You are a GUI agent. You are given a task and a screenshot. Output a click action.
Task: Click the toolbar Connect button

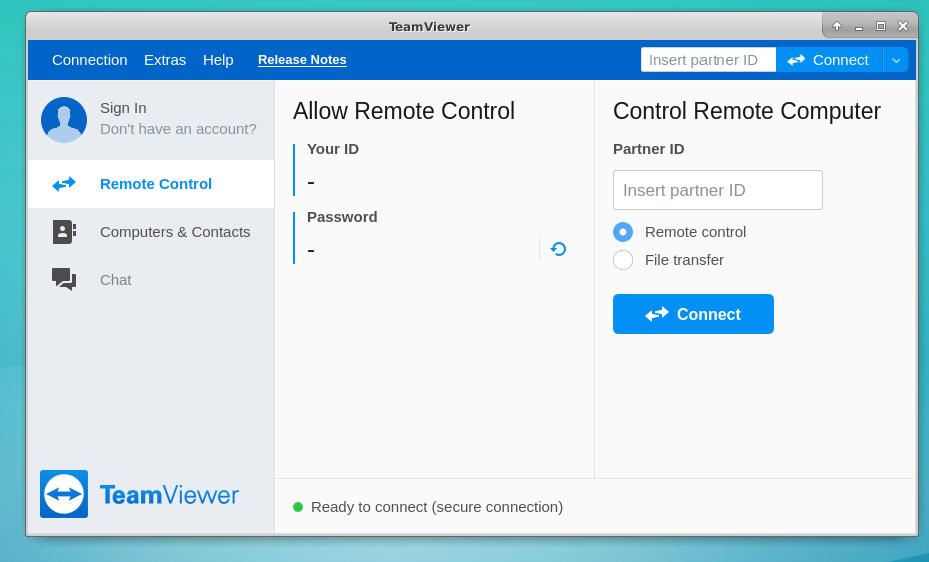(x=829, y=60)
